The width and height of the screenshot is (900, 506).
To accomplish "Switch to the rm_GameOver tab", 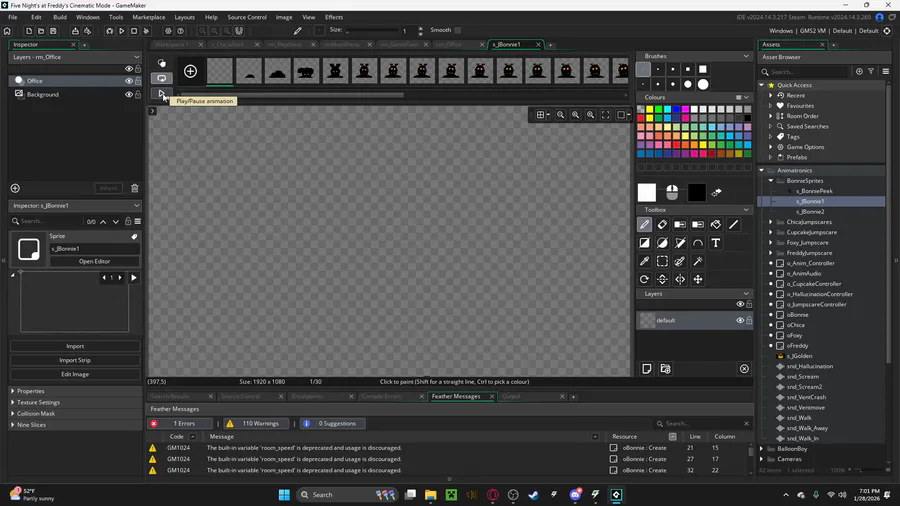I will tap(398, 45).
